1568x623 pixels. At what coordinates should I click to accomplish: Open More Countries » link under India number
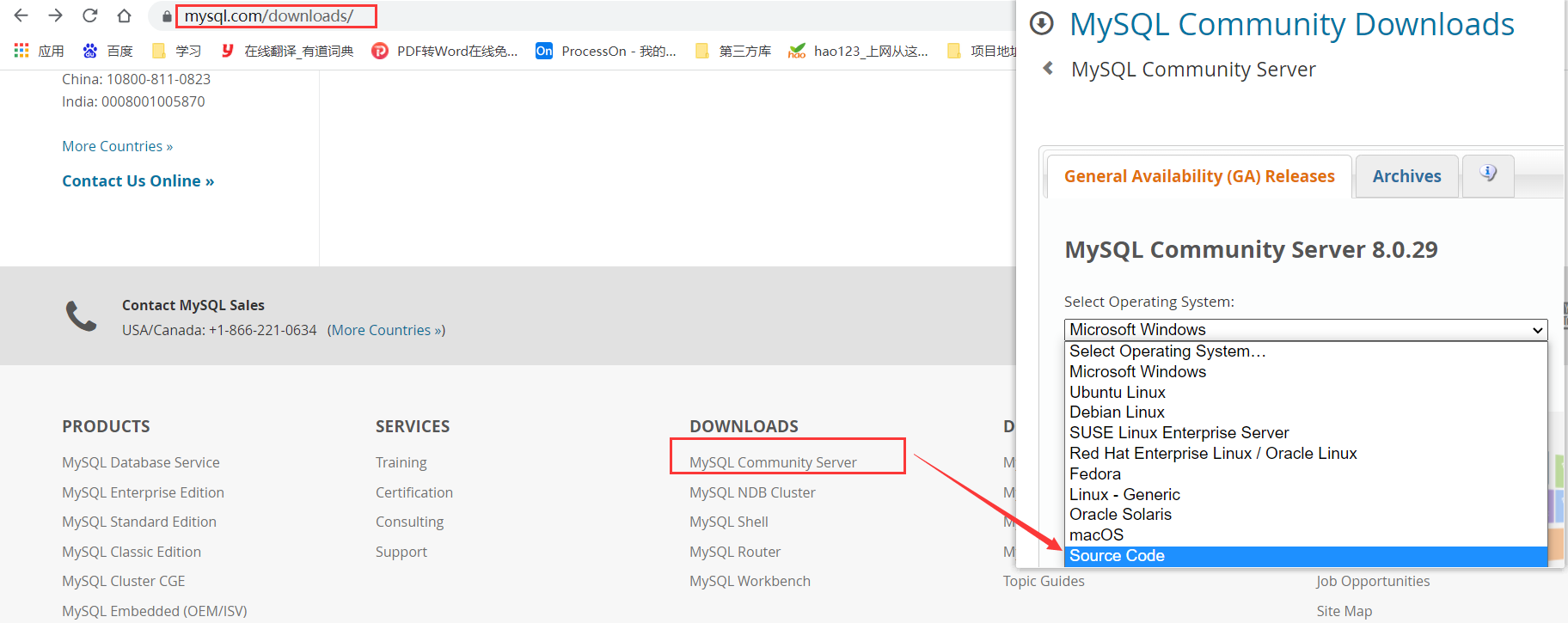point(118,146)
